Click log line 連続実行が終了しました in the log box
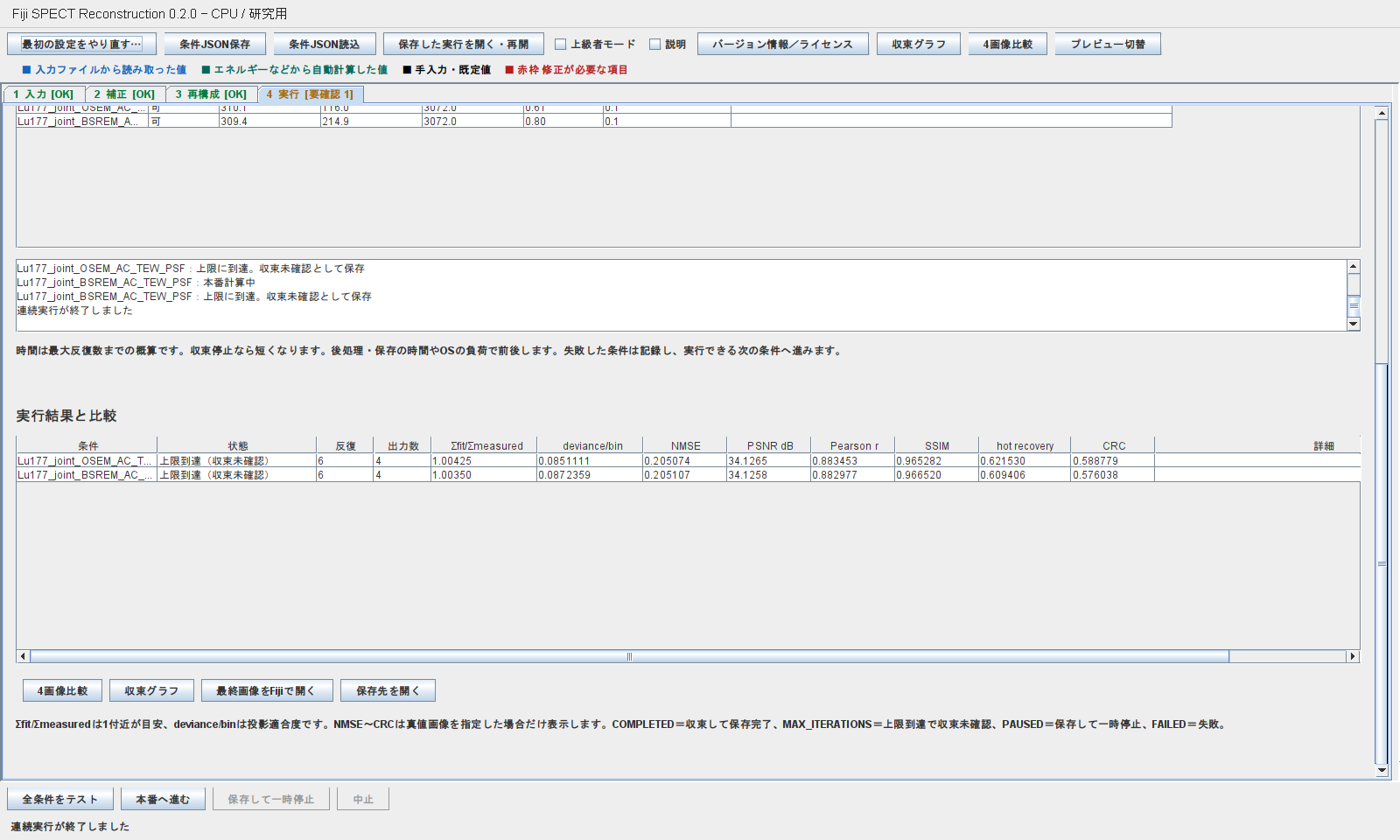 74,311
